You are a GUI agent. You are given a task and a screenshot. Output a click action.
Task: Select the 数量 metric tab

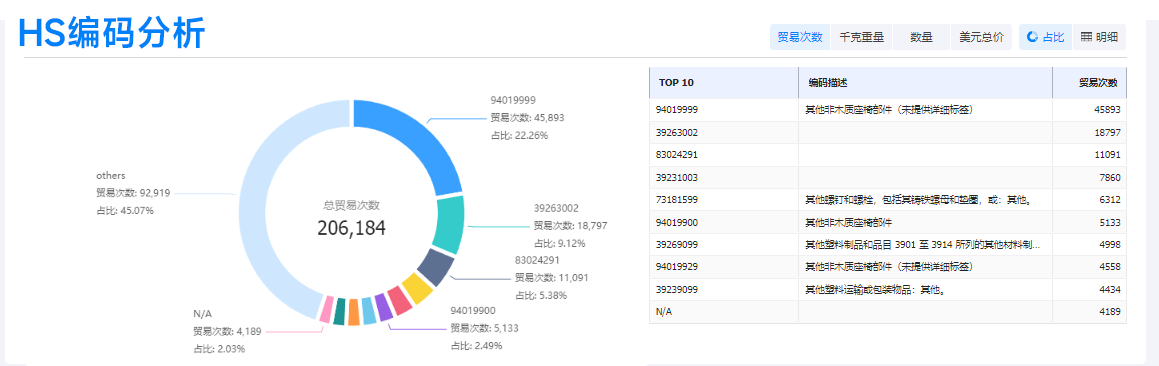tap(921, 37)
